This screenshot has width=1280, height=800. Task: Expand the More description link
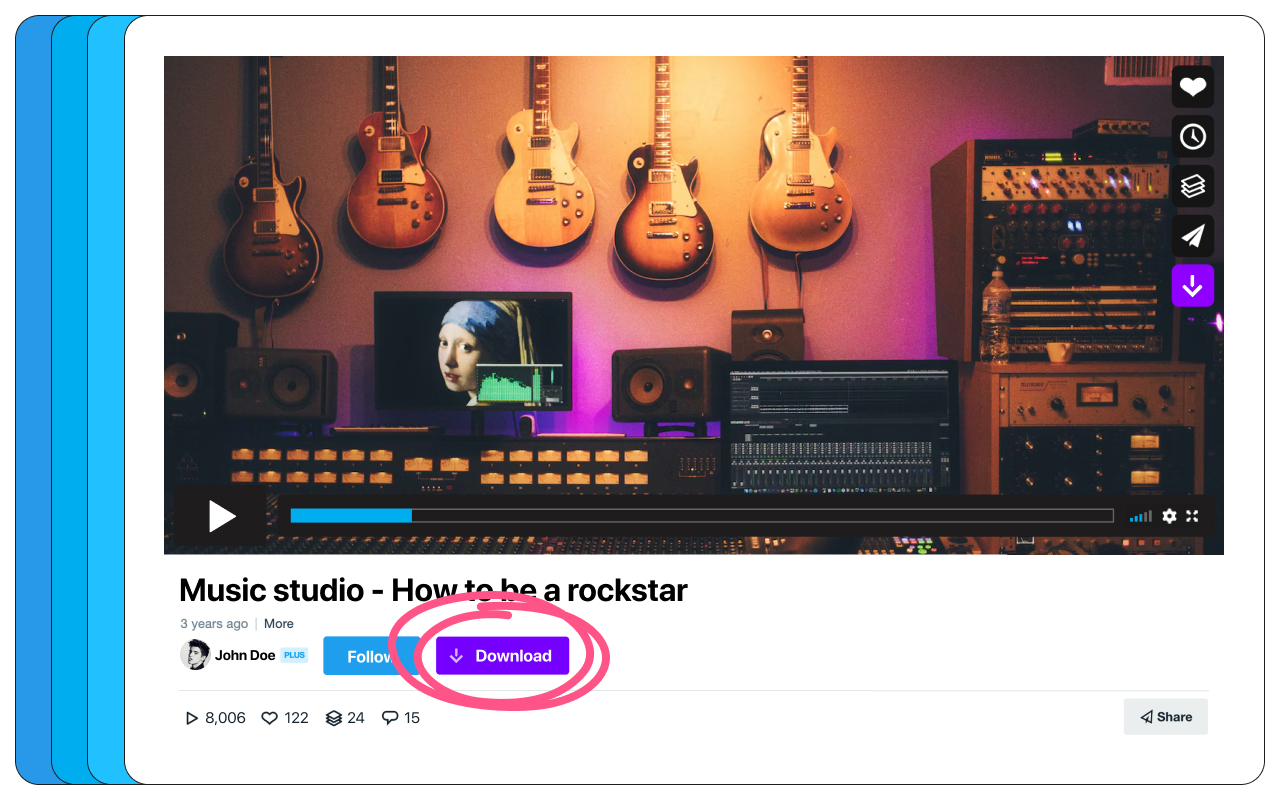(279, 624)
